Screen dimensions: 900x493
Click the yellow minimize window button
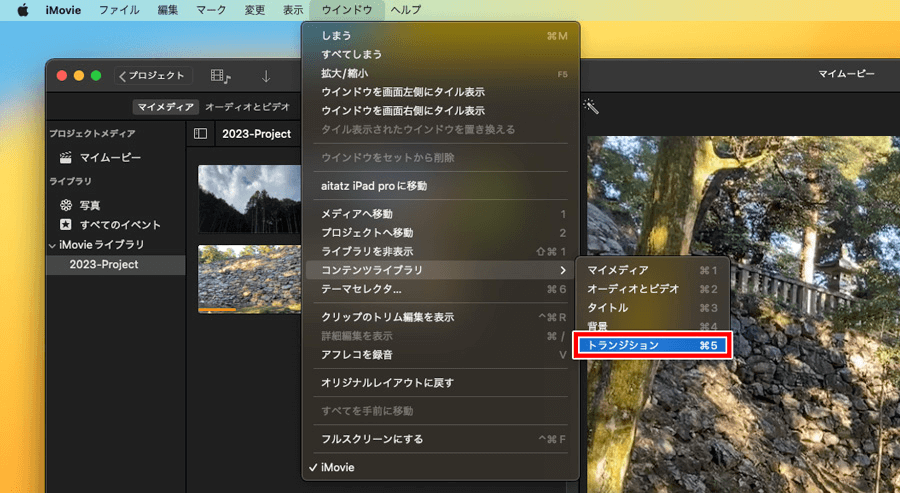[79, 76]
